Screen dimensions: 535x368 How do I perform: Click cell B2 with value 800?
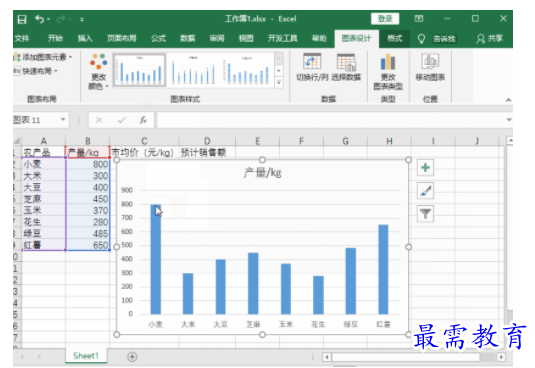point(88,164)
